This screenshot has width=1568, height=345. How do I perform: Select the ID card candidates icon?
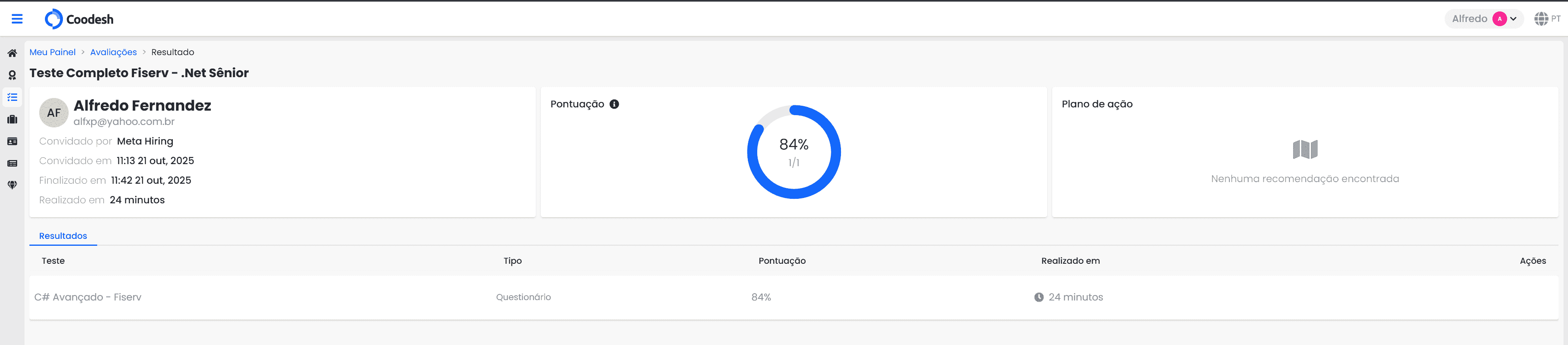12,141
